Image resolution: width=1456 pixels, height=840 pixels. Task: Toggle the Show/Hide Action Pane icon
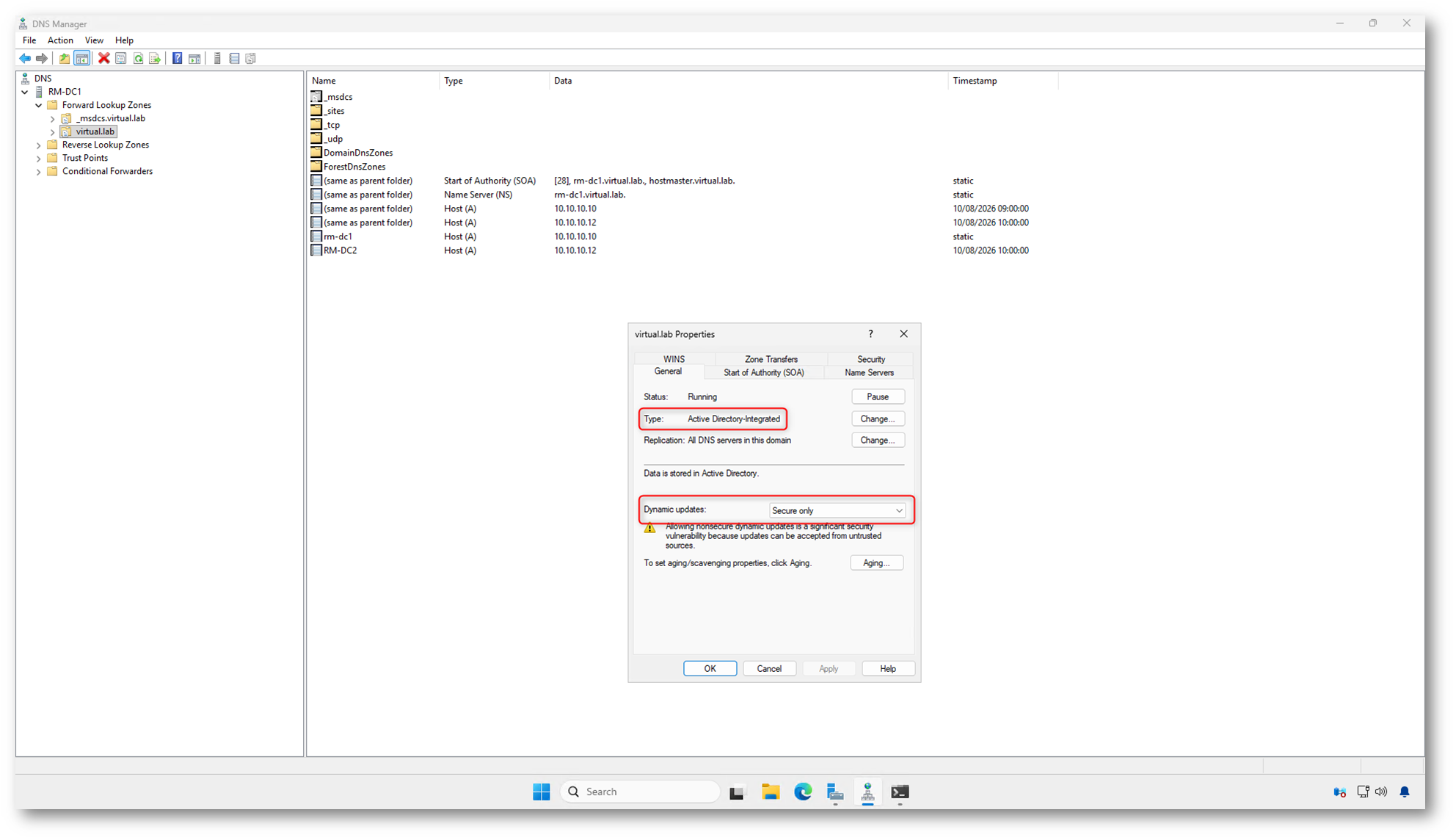click(x=194, y=59)
